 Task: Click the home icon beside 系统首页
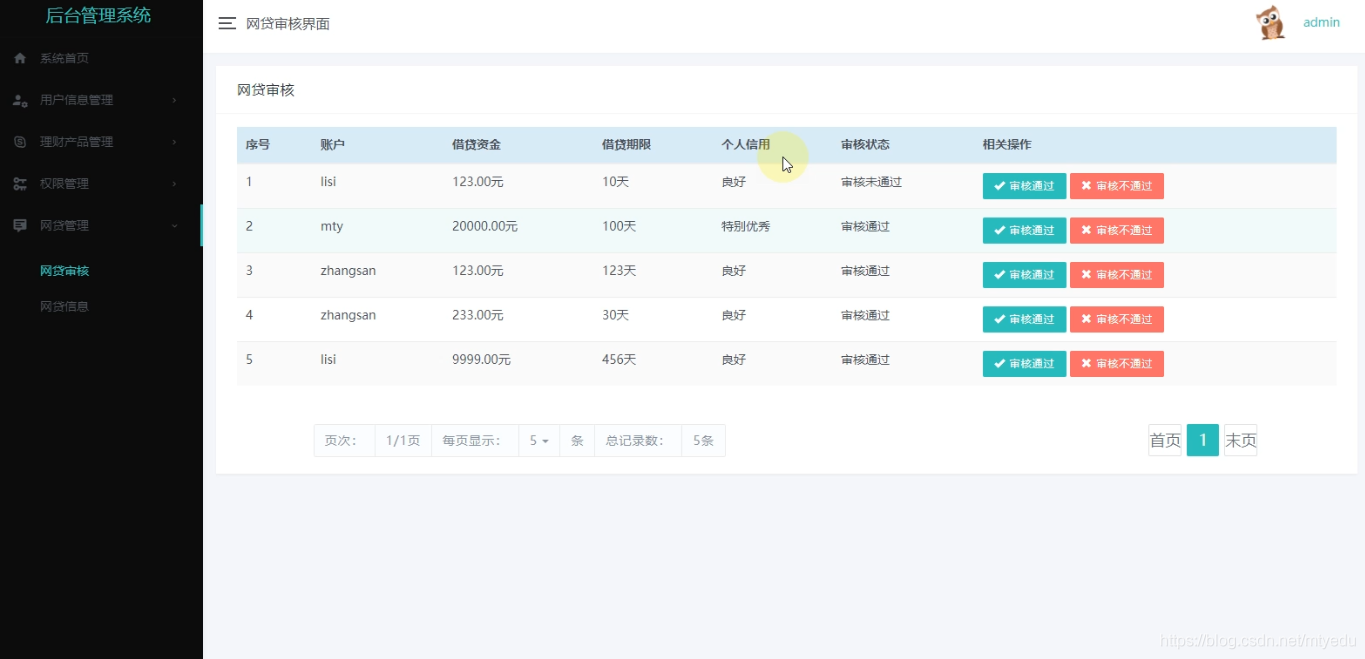point(17,58)
